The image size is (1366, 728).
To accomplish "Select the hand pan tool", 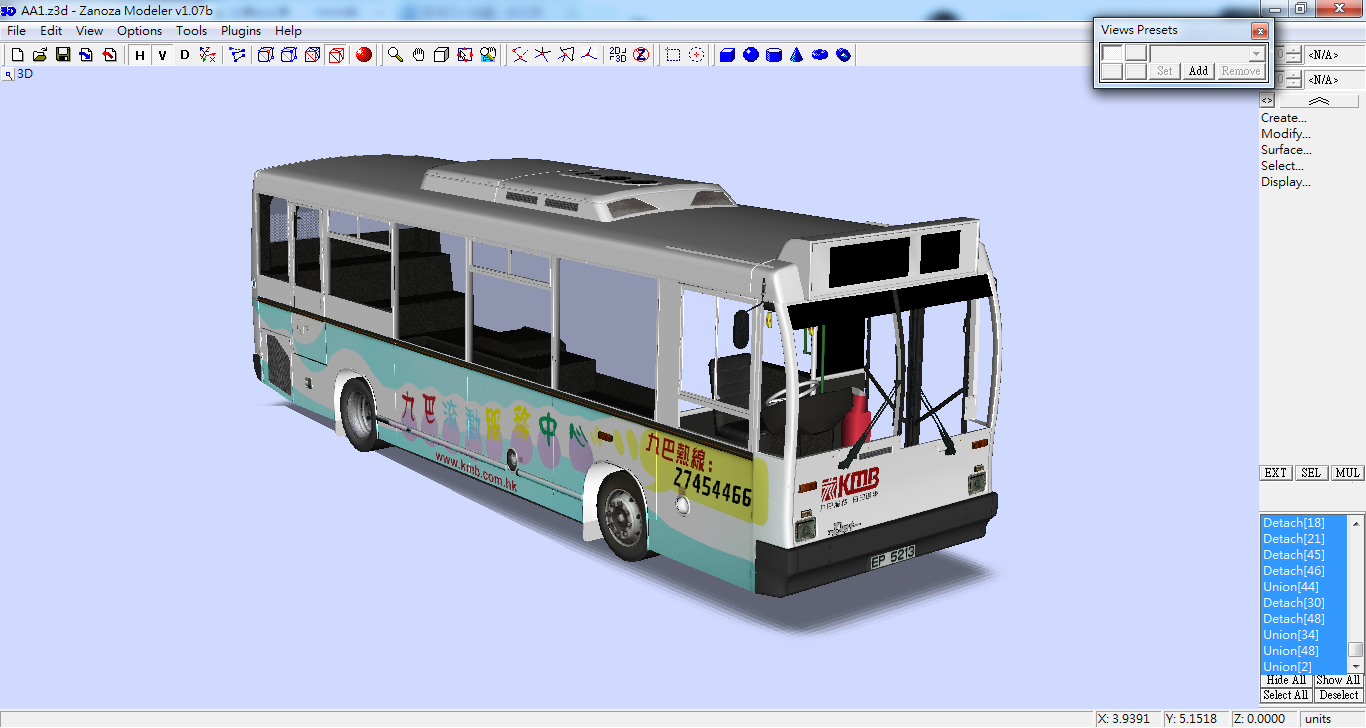I will 419,55.
